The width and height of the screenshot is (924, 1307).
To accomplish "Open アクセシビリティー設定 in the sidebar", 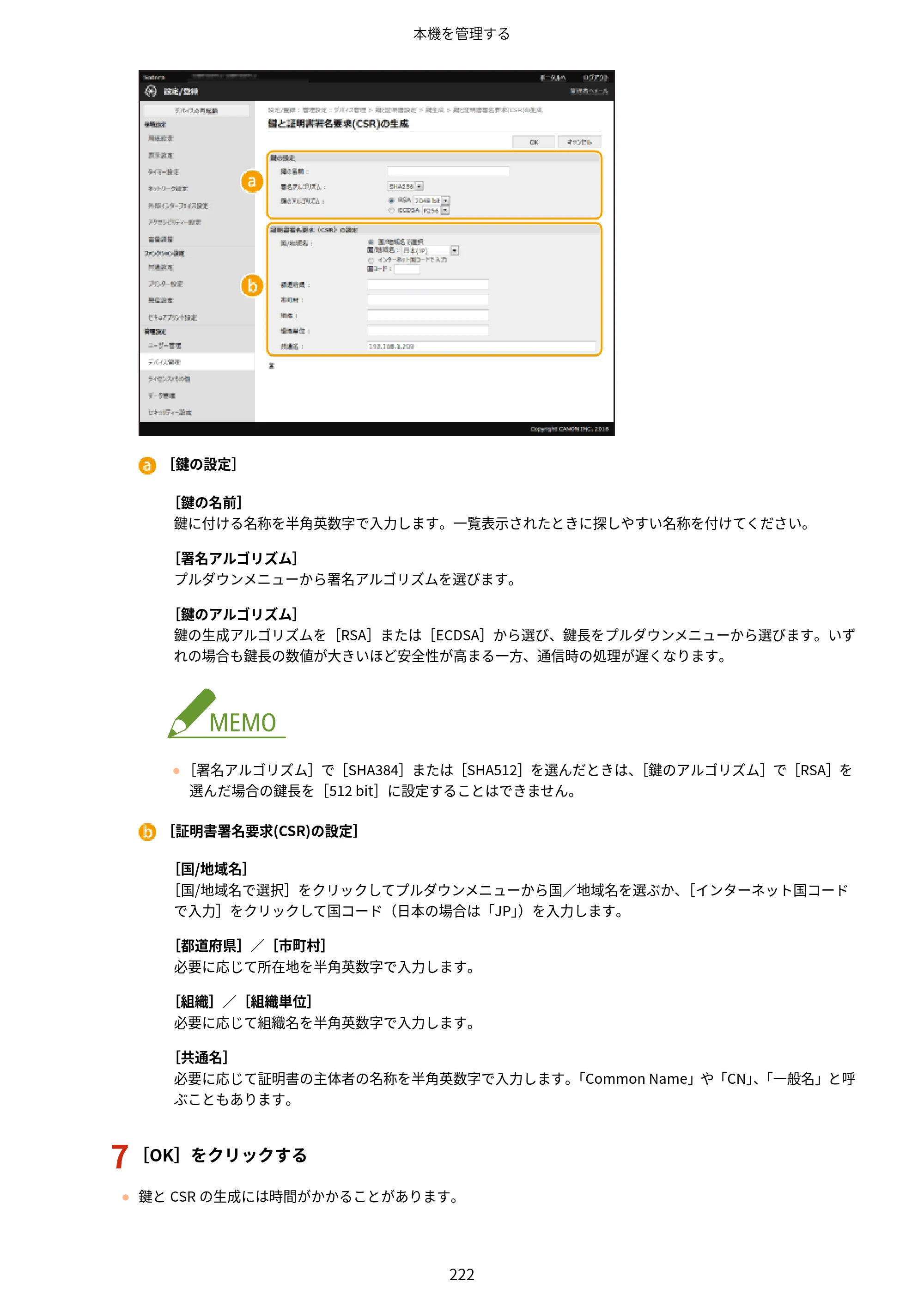I will coord(174,222).
